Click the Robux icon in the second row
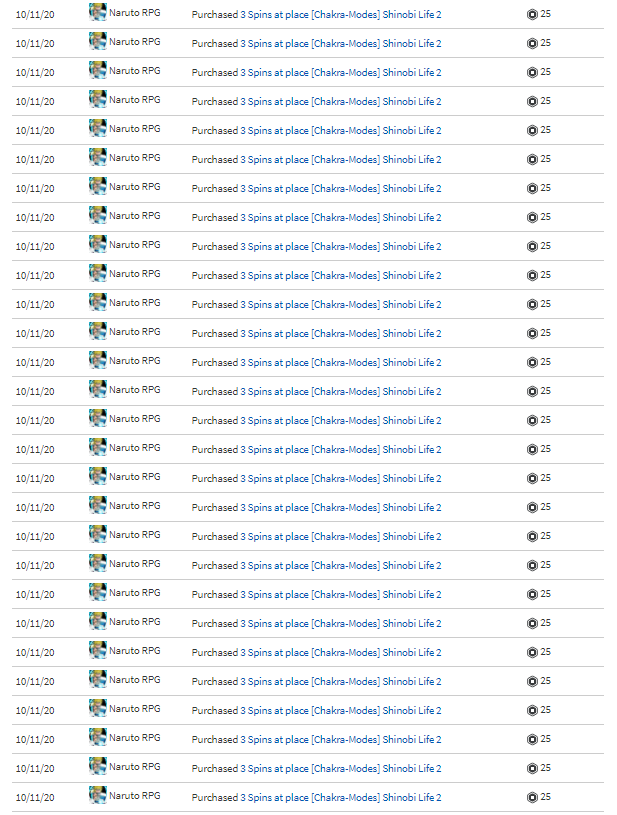This screenshot has width=617, height=815. point(532,44)
